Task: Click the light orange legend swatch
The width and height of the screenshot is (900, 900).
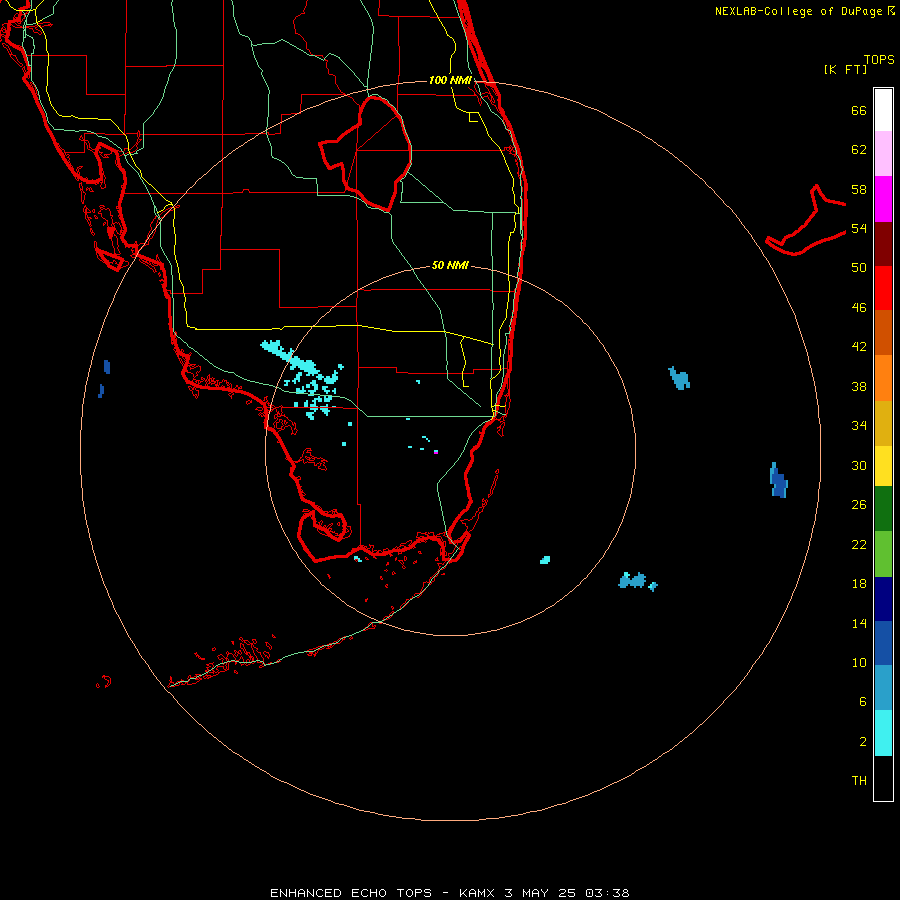Action: click(x=883, y=378)
